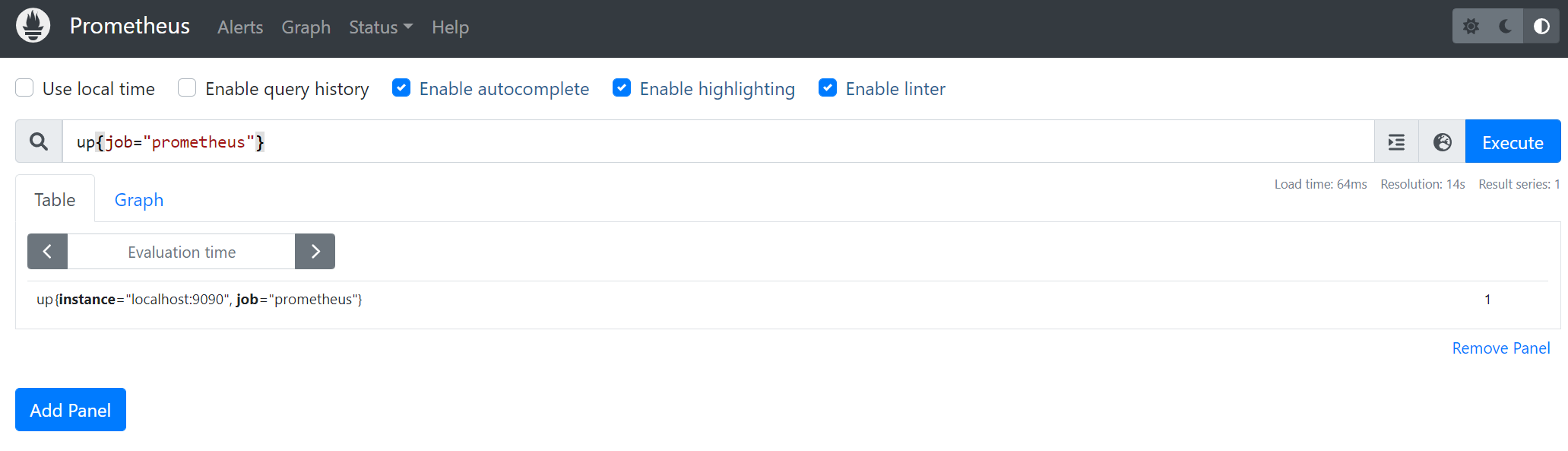This screenshot has height=451, width=1568.
Task: Choose the auto theme half-circle icon
Action: point(1541,25)
